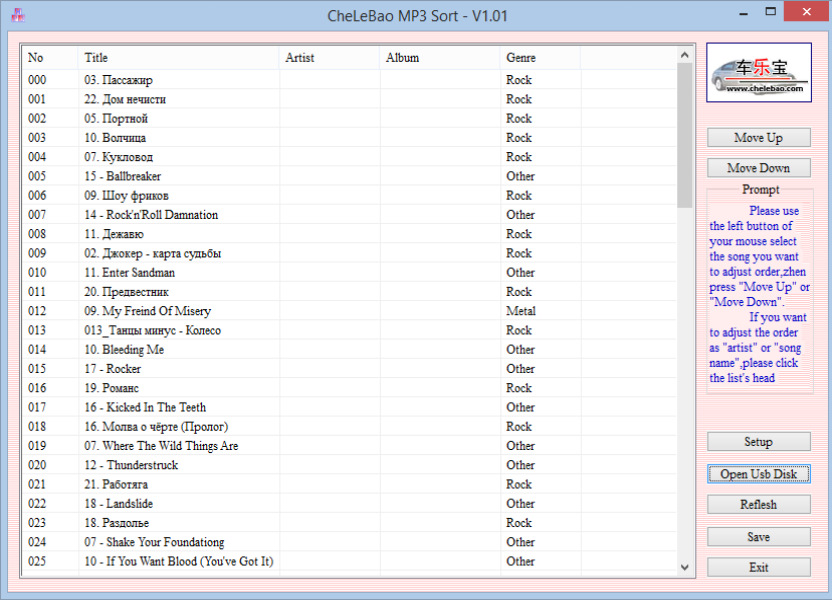Sort the list by the No column header
The image size is (832, 600).
pyautogui.click(x=50, y=58)
